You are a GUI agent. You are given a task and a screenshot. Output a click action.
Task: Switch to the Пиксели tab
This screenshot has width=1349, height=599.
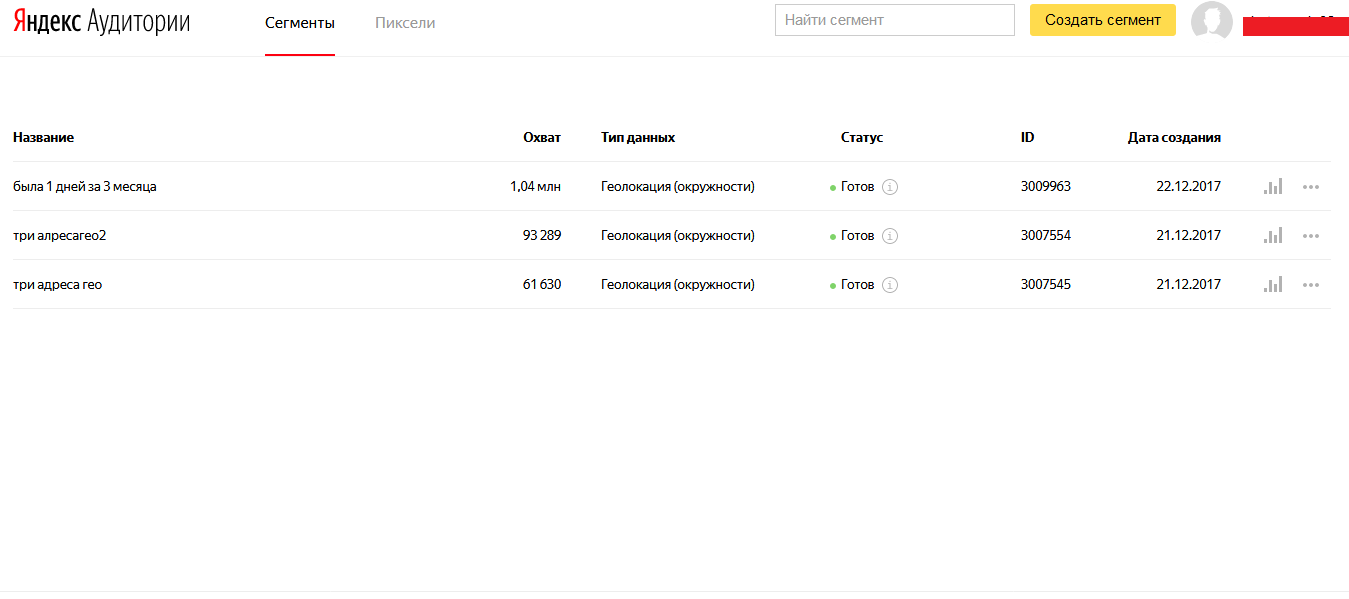[405, 22]
